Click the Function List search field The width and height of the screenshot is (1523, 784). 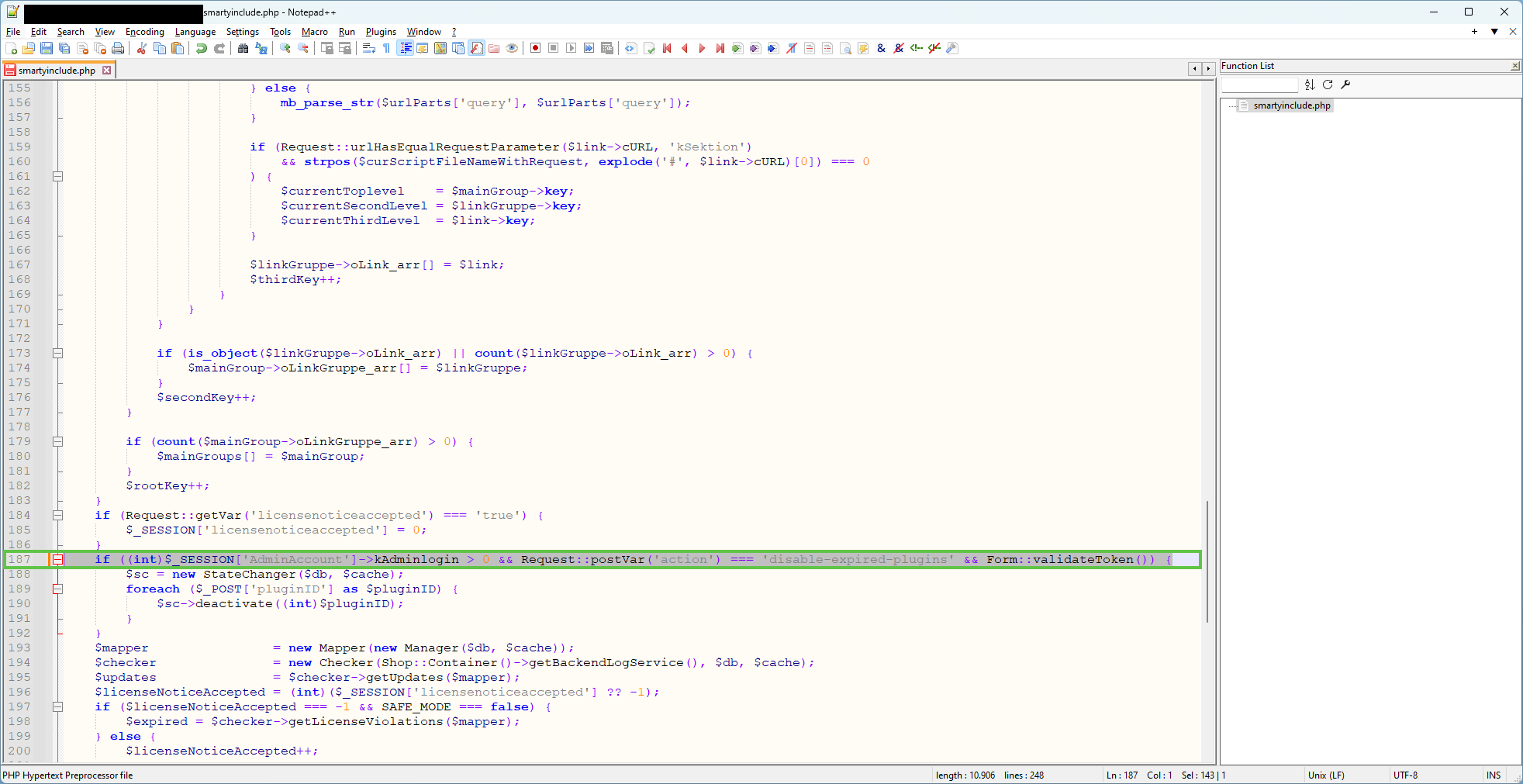1259,85
